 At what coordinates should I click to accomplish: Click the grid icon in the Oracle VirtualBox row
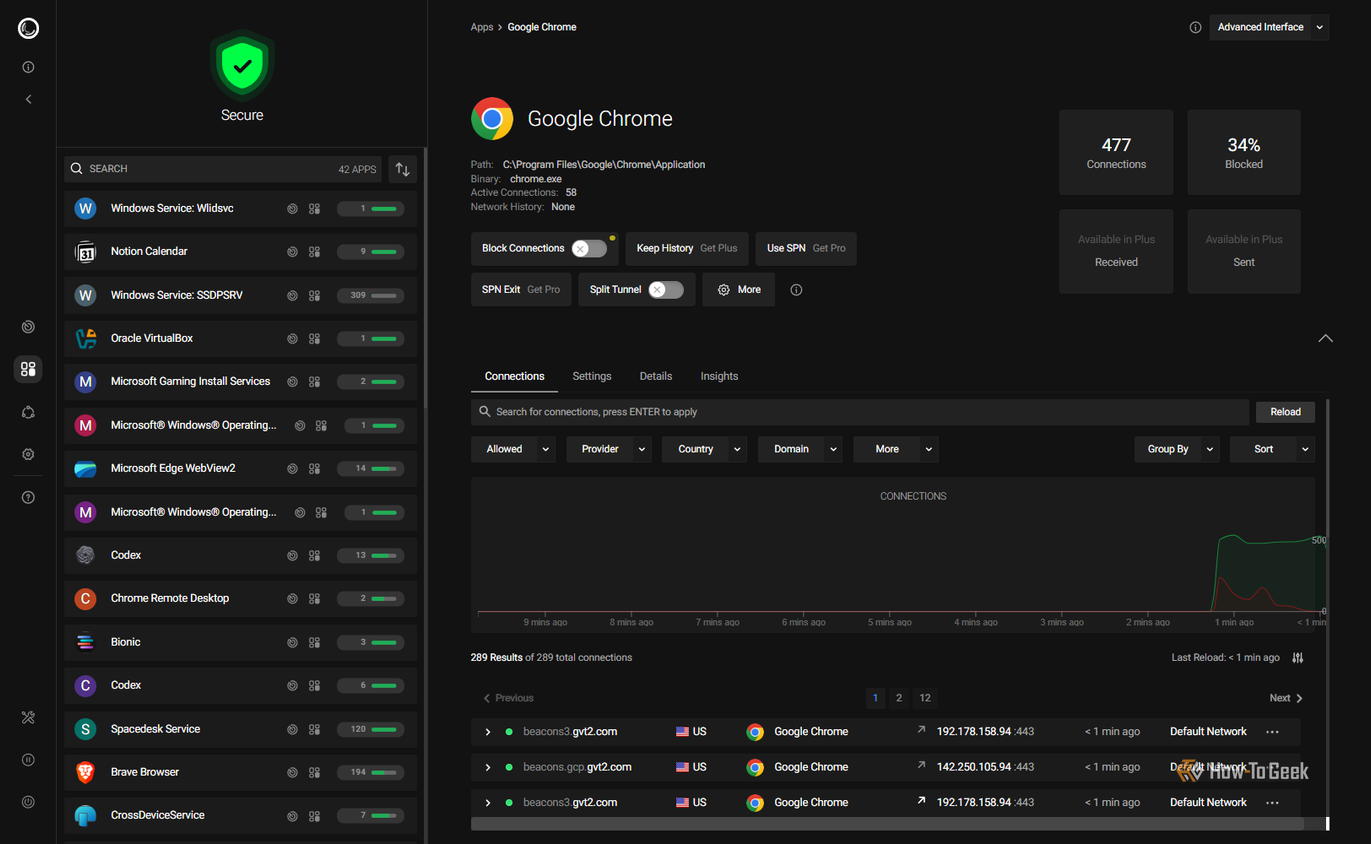click(x=314, y=339)
